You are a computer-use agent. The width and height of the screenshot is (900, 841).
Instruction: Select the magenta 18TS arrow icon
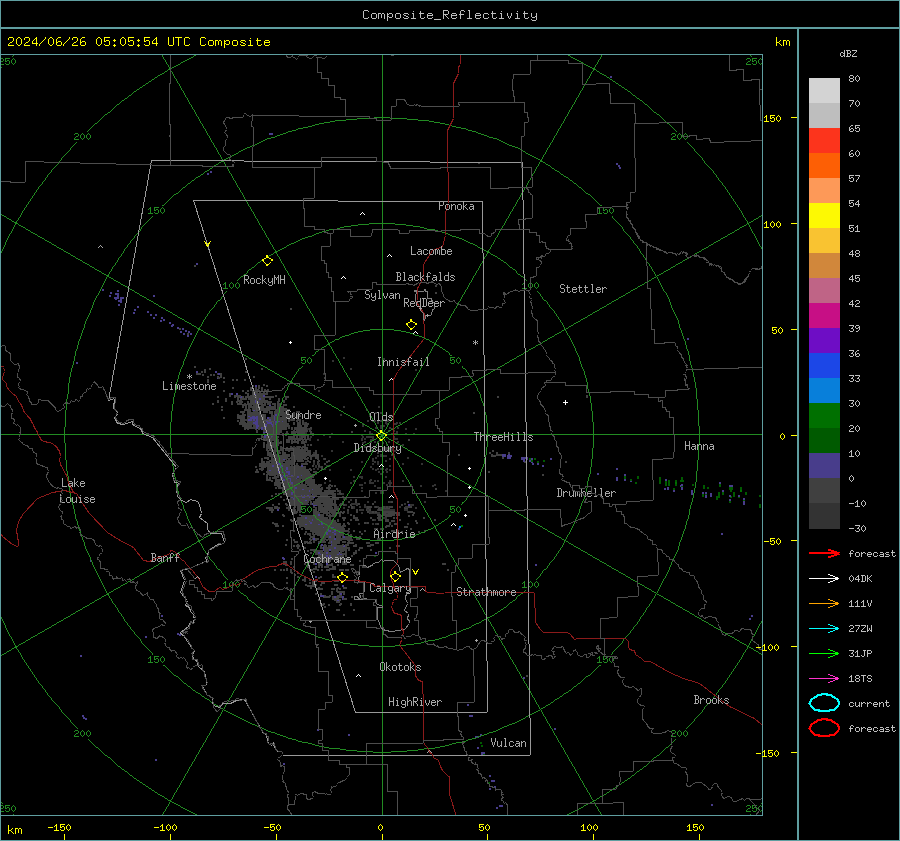pos(824,679)
